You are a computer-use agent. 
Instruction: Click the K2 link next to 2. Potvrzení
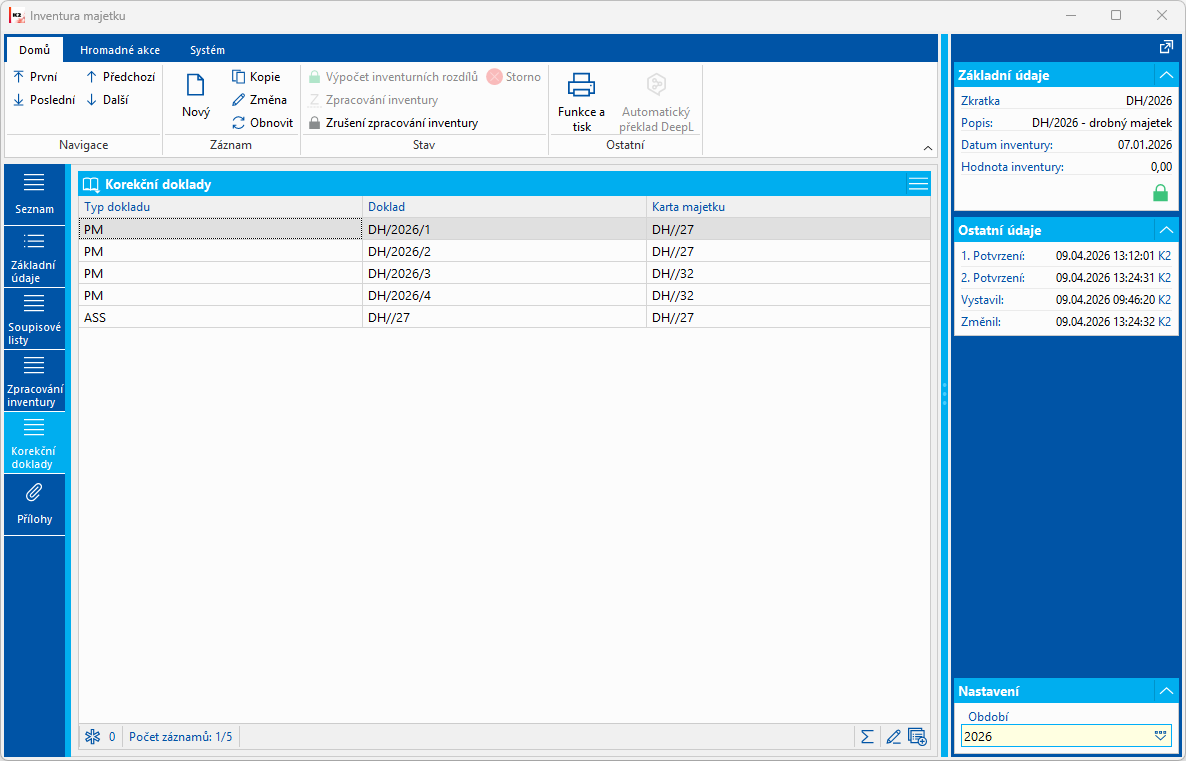[x=1164, y=278]
